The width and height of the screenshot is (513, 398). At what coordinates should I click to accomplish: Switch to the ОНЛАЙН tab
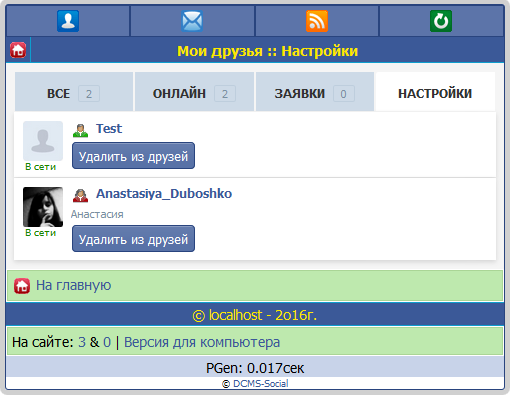tap(194, 92)
